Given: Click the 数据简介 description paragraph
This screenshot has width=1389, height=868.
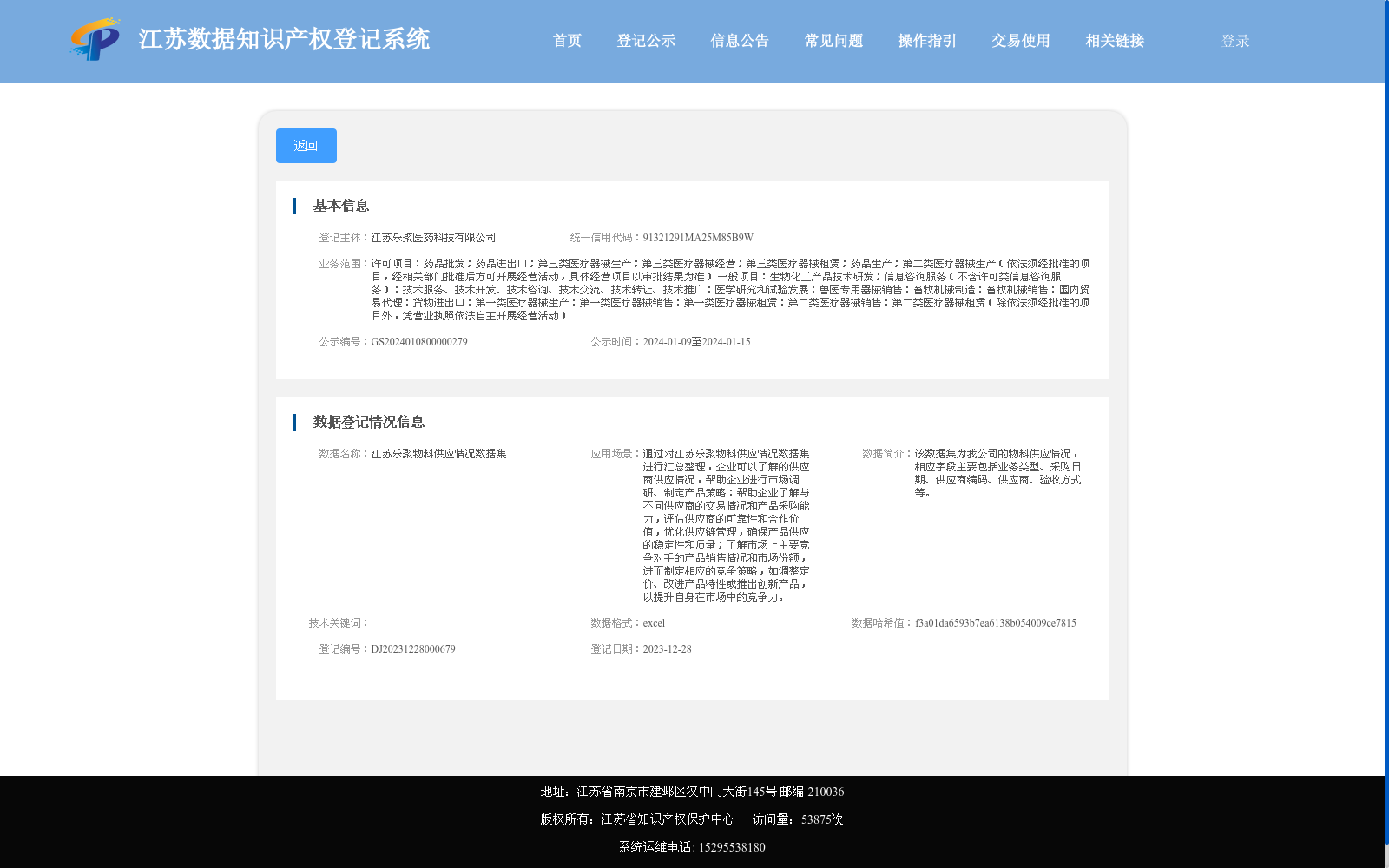Looking at the screenshot, I should pyautogui.click(x=997, y=473).
